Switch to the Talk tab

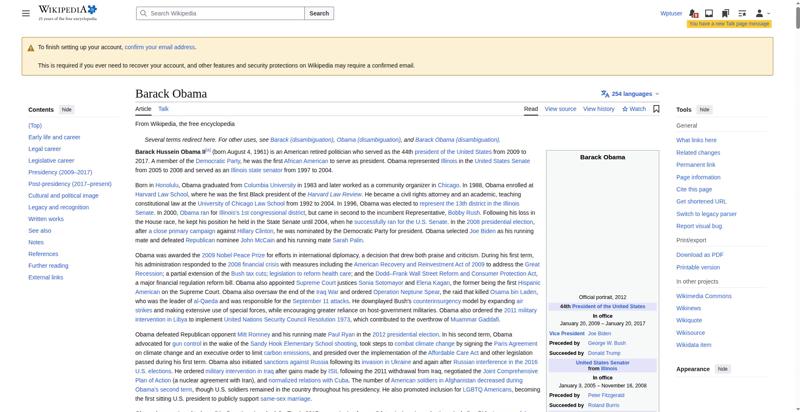coord(163,109)
